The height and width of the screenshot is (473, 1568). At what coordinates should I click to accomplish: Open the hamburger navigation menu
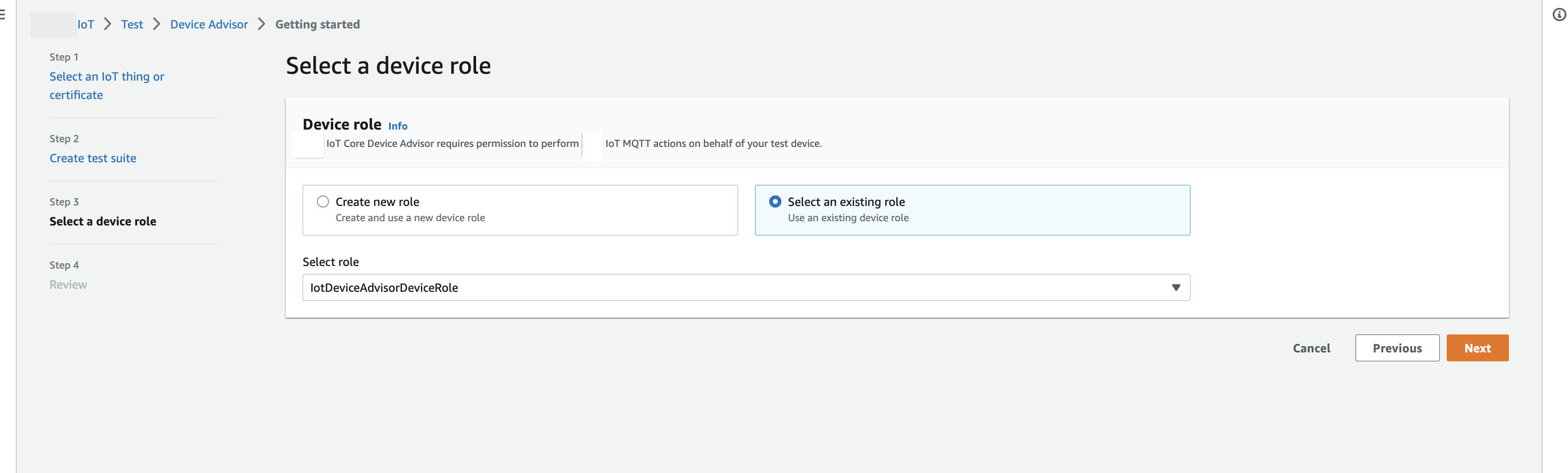(3, 15)
